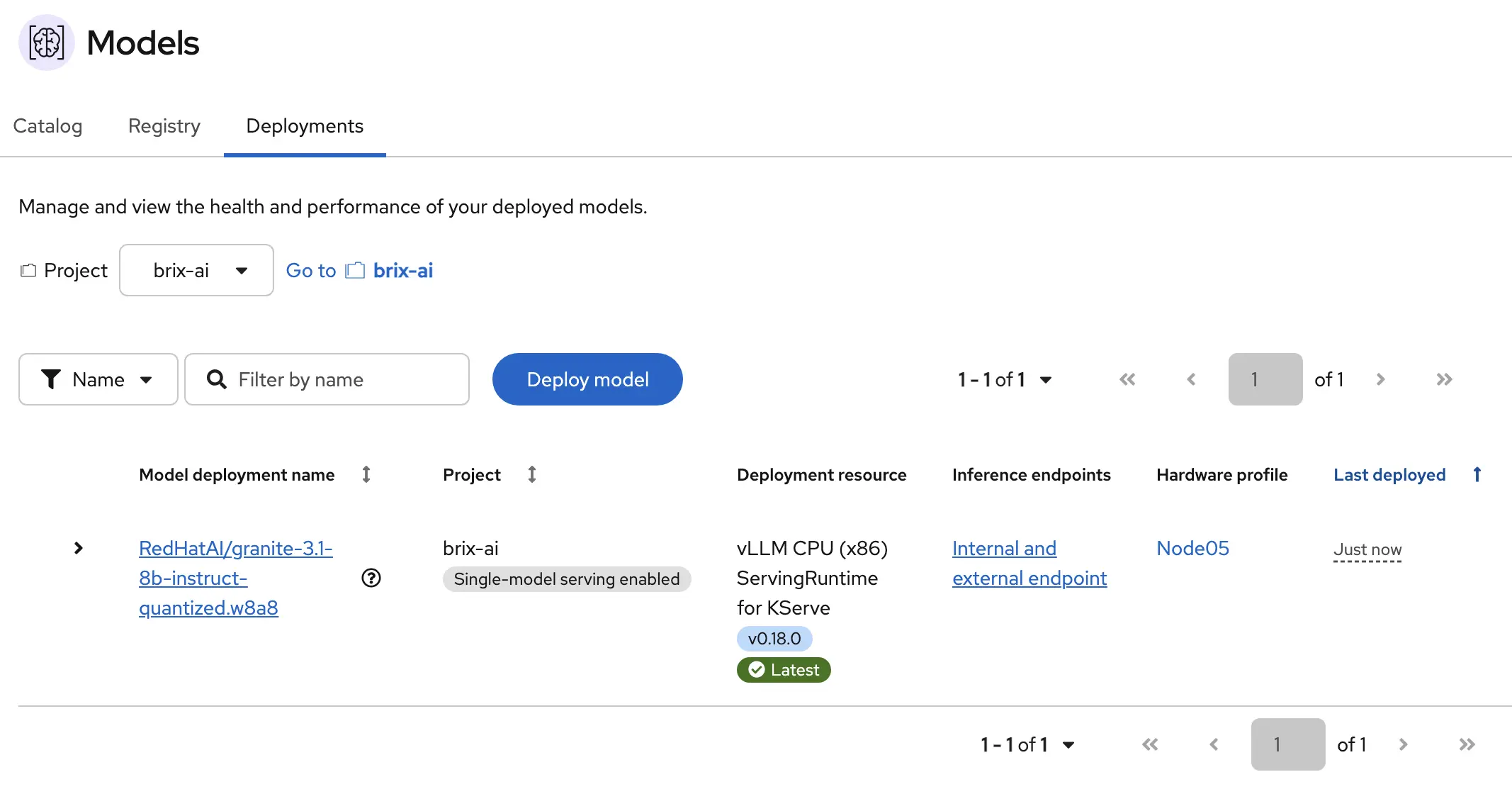
Task: Sort by Project column
Action: (490, 474)
